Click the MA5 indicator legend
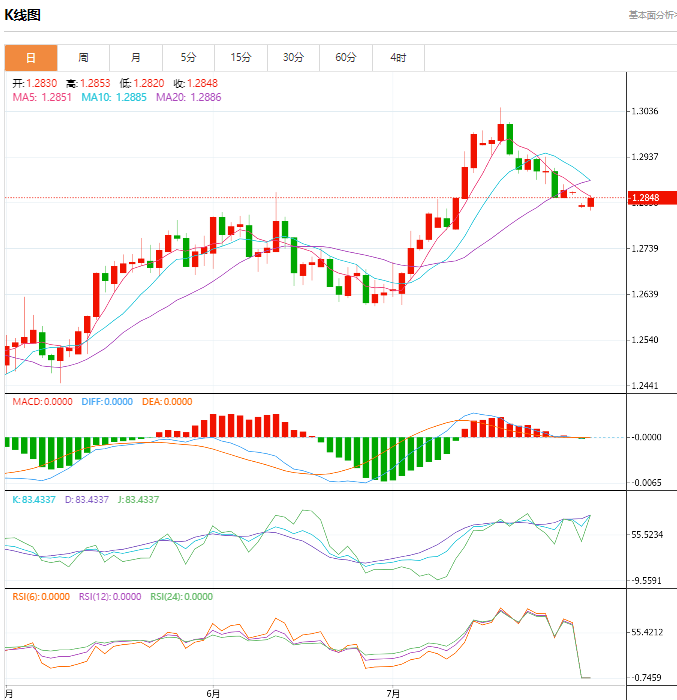This screenshot has height=700, width=677. pyautogui.click(x=41, y=98)
